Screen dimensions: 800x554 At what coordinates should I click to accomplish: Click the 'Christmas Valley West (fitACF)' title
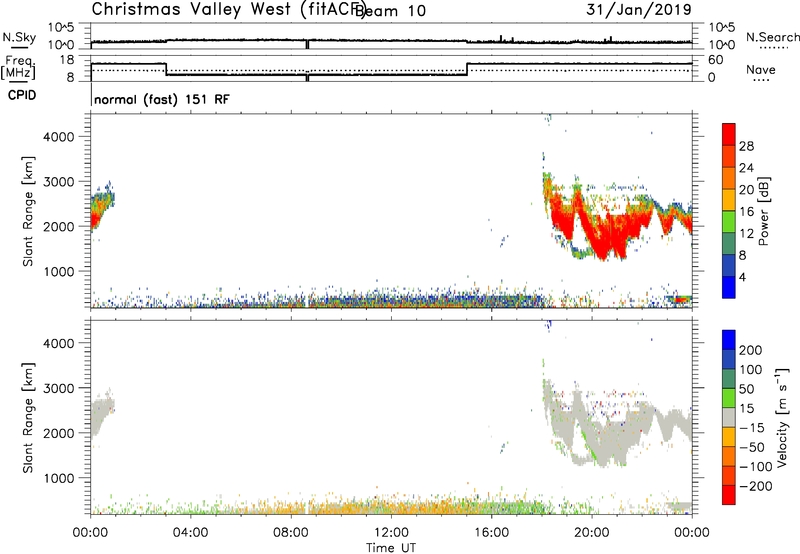tap(229, 9)
